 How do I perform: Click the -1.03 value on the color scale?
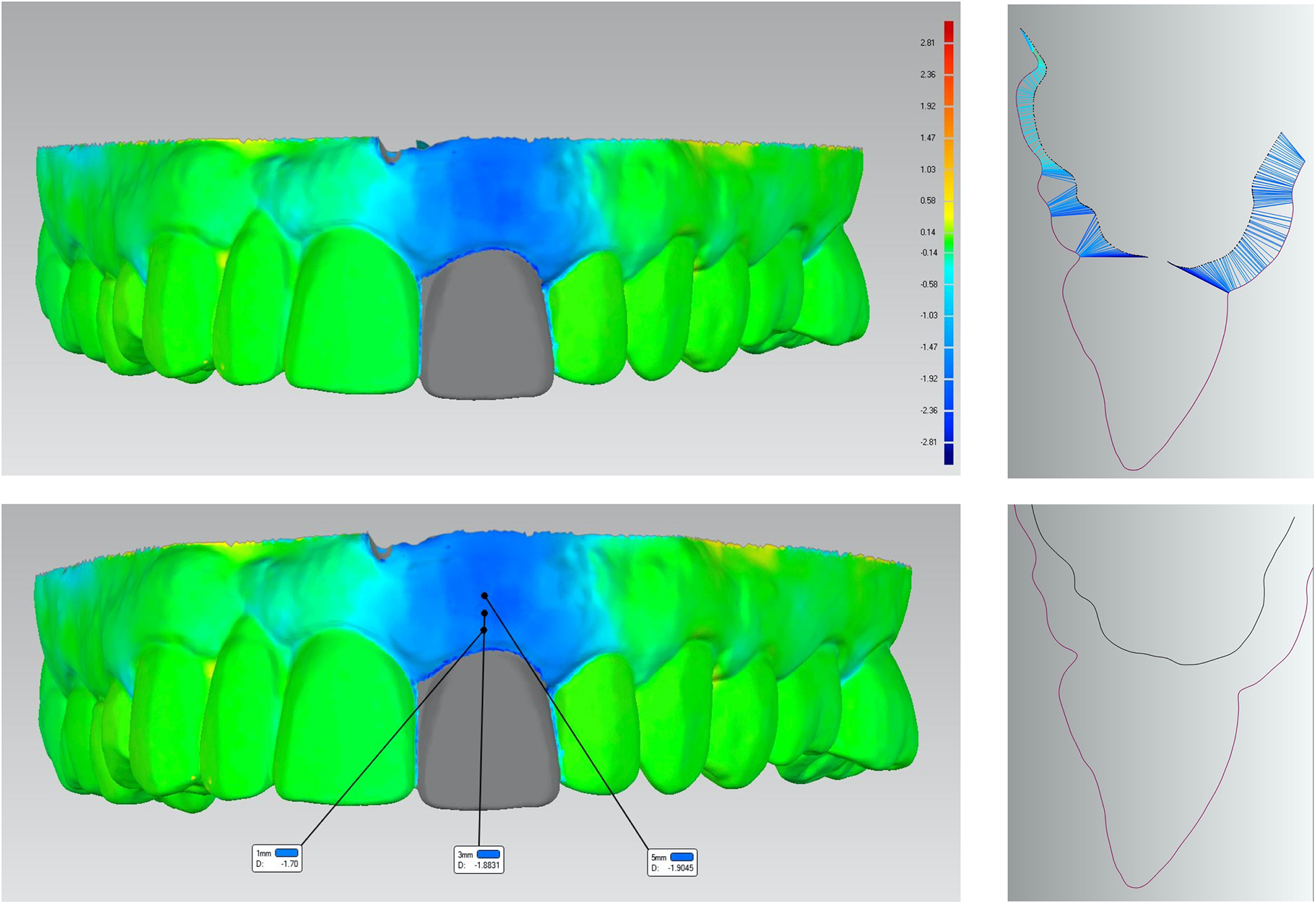pyautogui.click(x=929, y=316)
